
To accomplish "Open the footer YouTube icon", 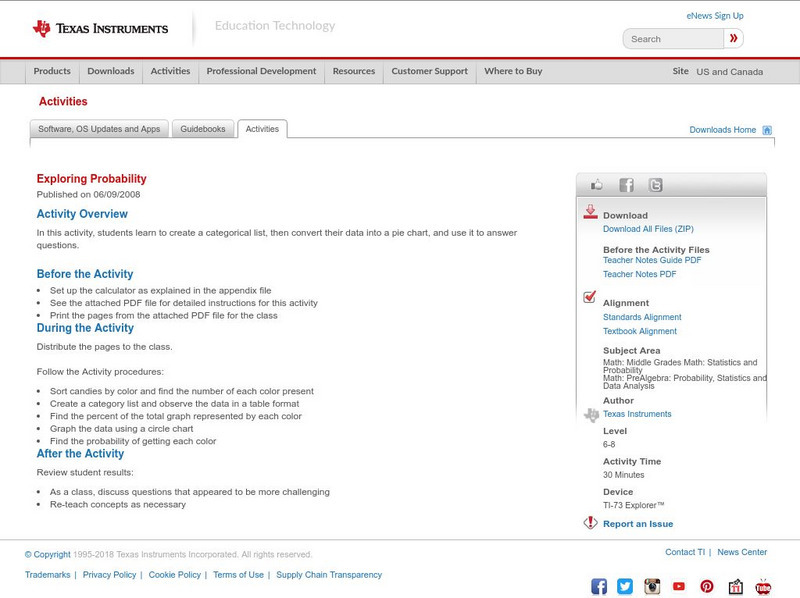I will click(679, 586).
